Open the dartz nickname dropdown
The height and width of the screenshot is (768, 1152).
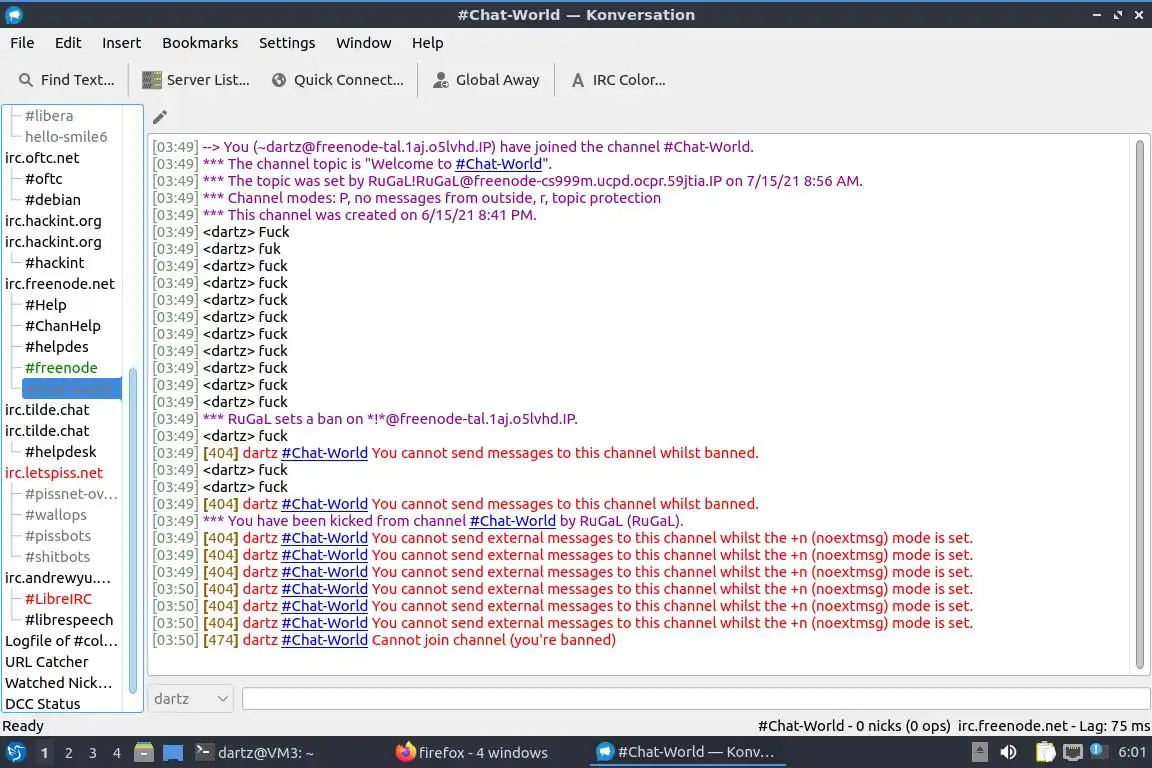pyautogui.click(x=190, y=699)
